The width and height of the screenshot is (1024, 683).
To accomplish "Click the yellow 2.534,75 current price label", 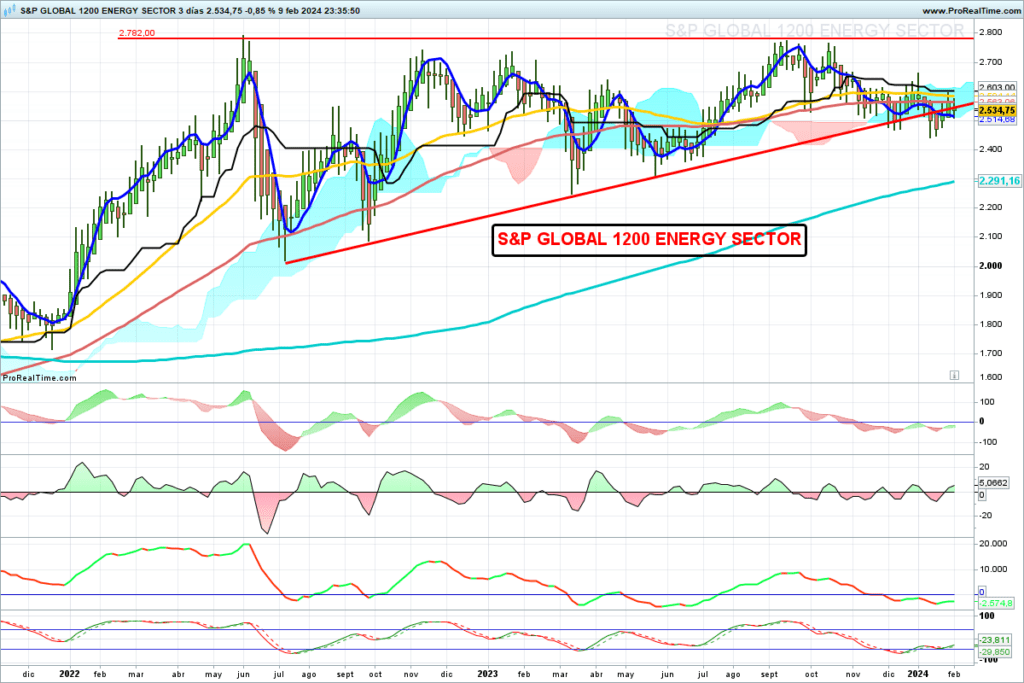I will 997,111.
